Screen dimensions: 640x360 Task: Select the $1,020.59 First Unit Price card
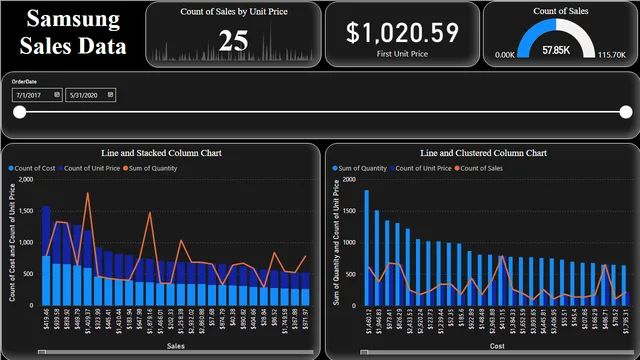click(402, 34)
